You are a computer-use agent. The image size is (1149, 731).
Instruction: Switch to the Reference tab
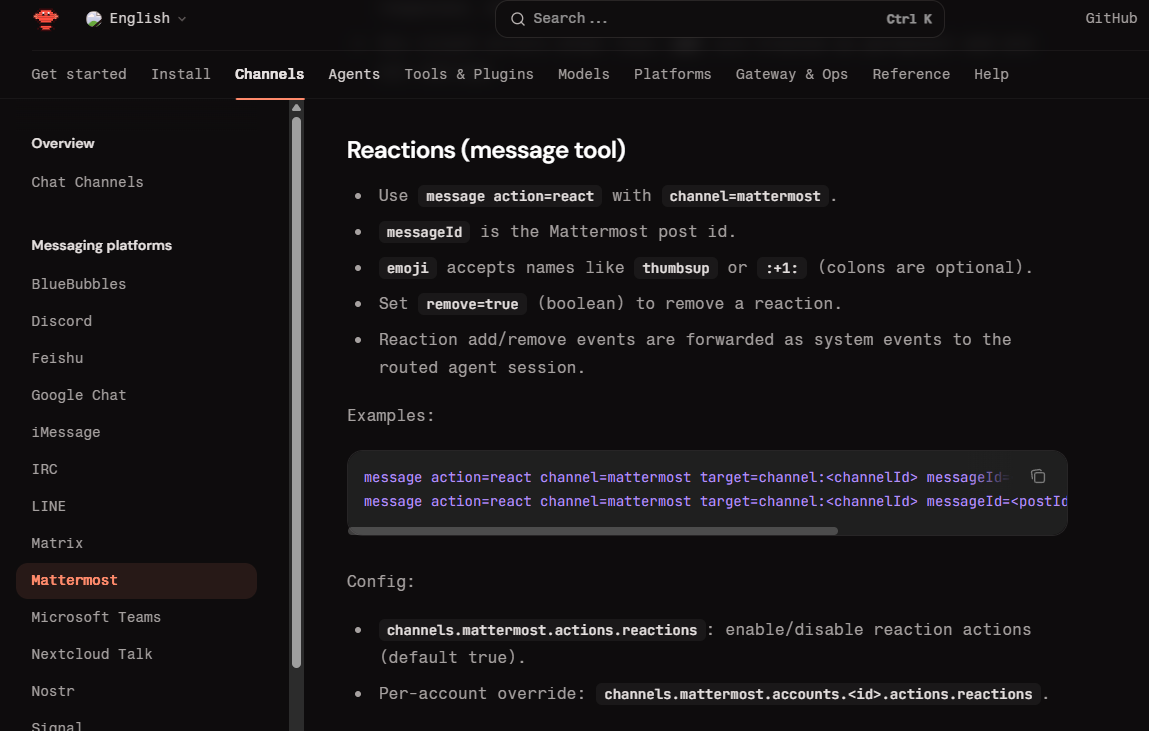point(911,74)
